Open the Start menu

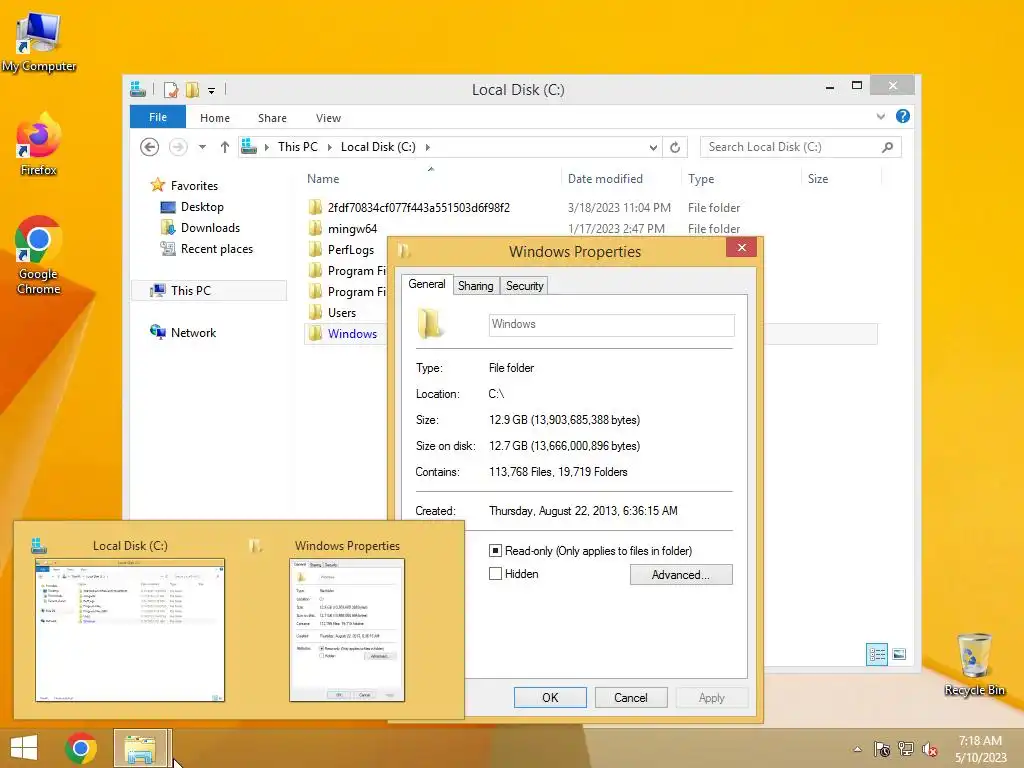tap(24, 748)
